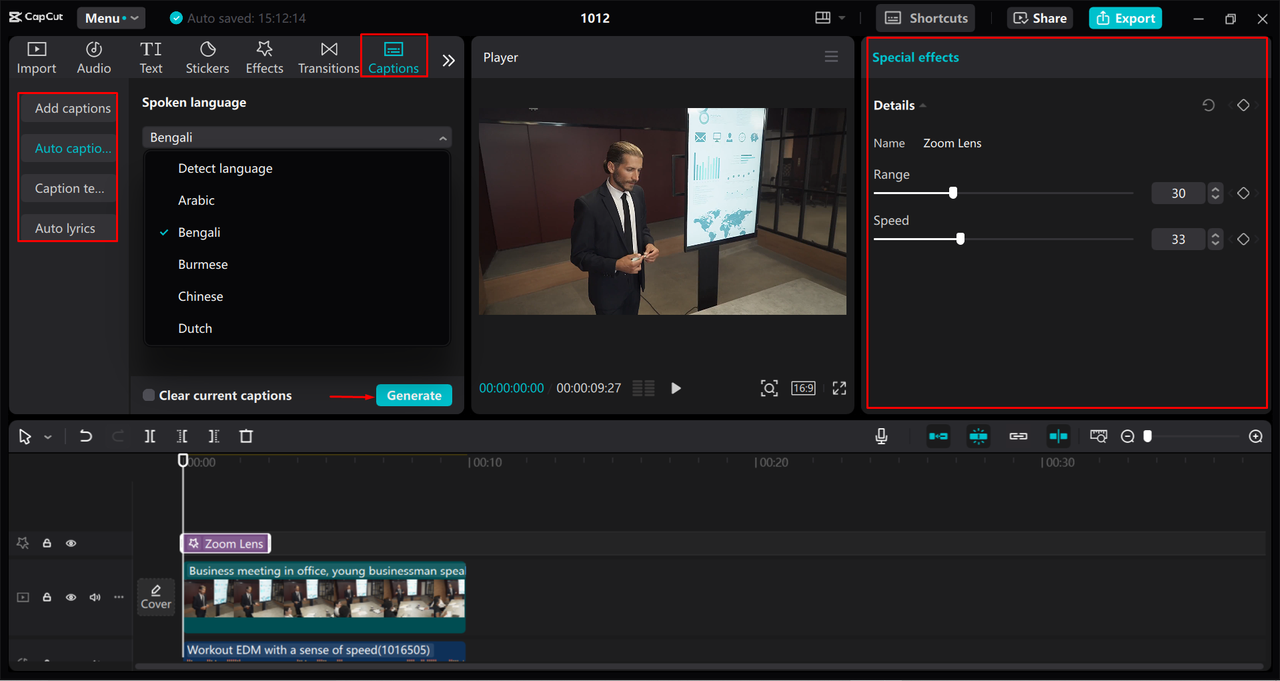Select the Captions tab
1280x681 pixels.
(x=394, y=58)
